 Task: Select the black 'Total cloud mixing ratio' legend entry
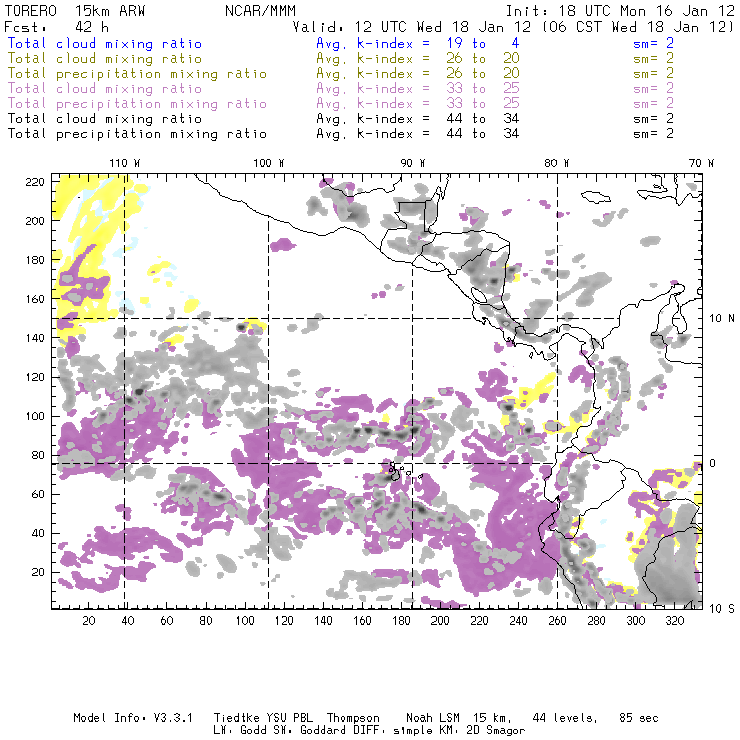tap(105, 118)
